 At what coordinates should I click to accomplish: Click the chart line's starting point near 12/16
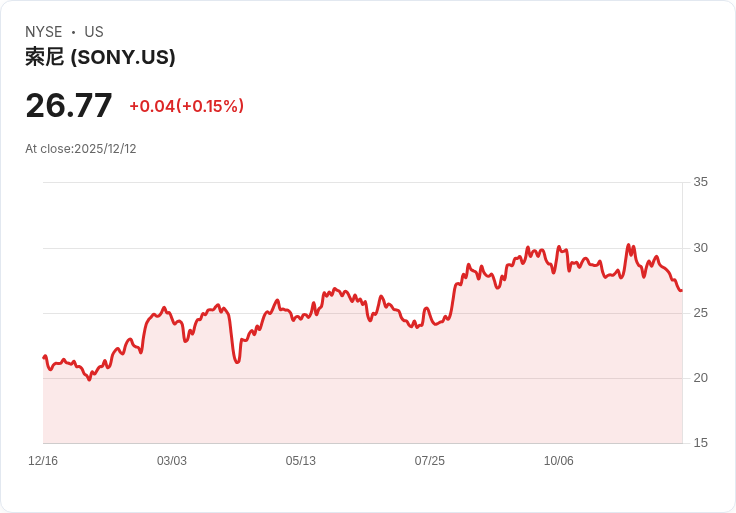point(44,357)
